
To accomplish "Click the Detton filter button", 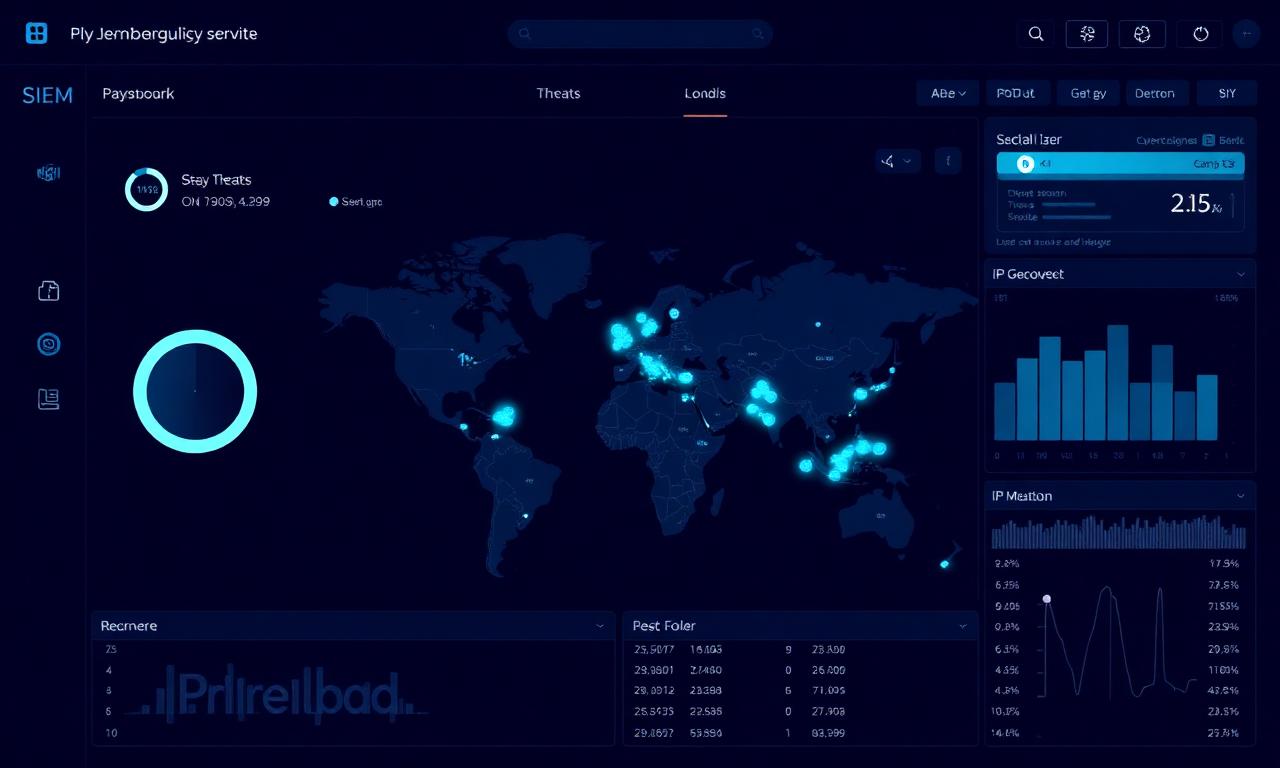I will point(1157,93).
